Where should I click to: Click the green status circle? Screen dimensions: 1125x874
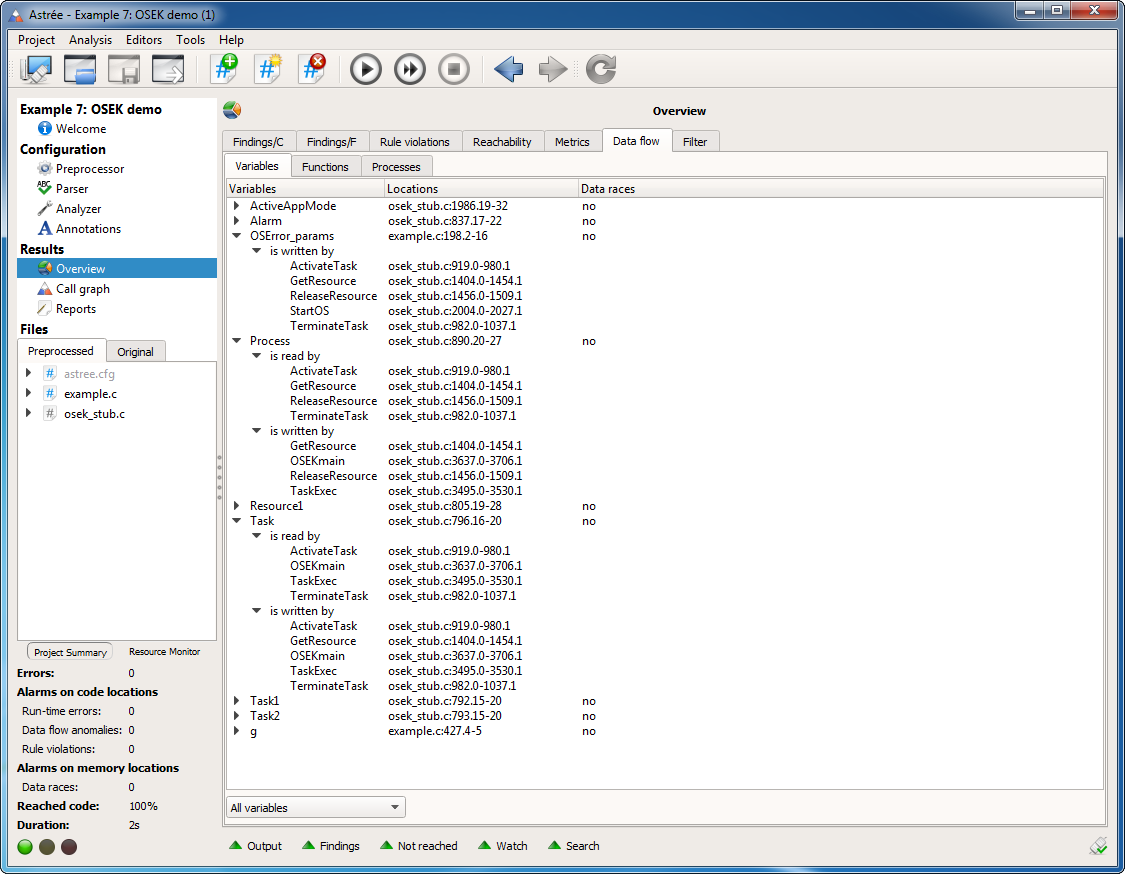pyautogui.click(x=25, y=847)
